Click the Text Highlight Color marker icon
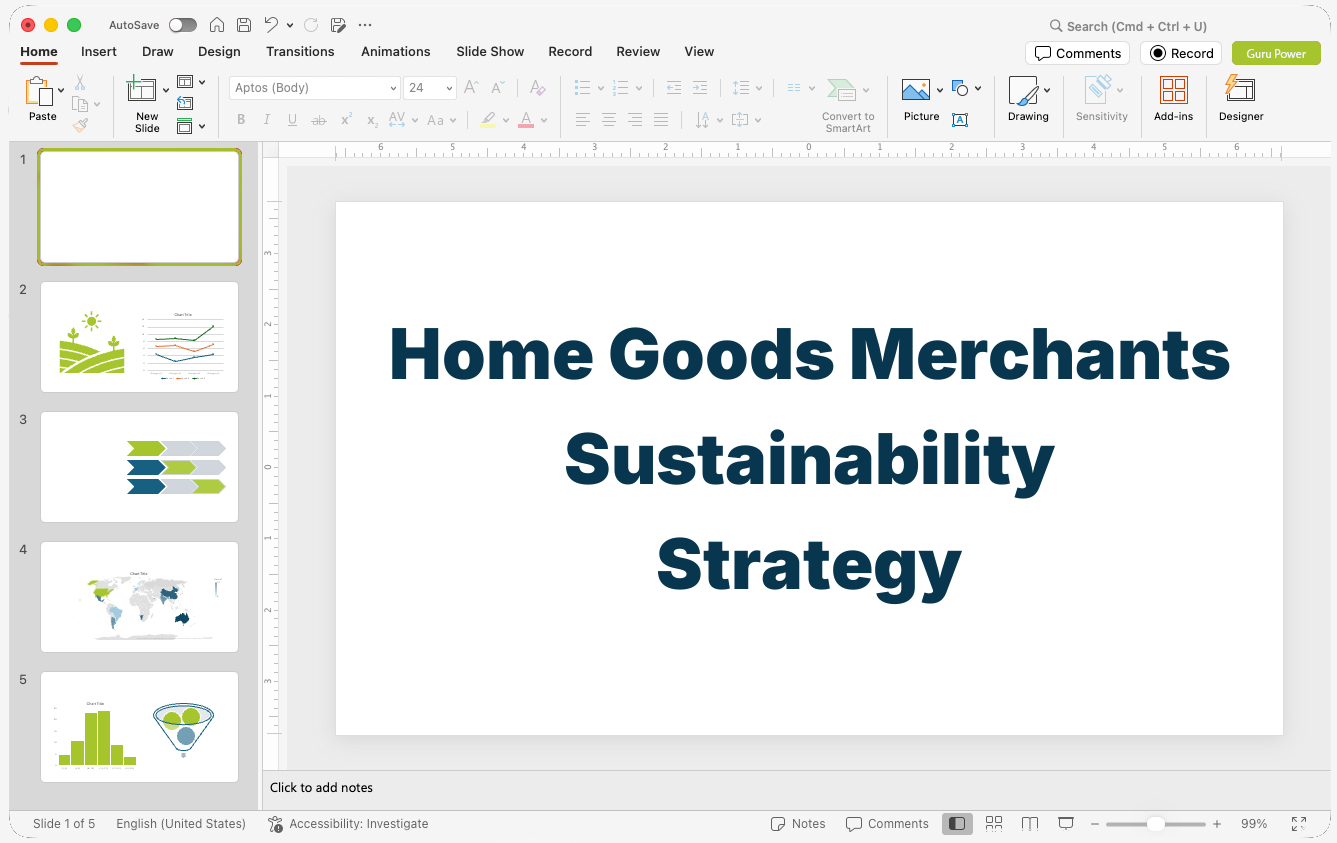 487,120
